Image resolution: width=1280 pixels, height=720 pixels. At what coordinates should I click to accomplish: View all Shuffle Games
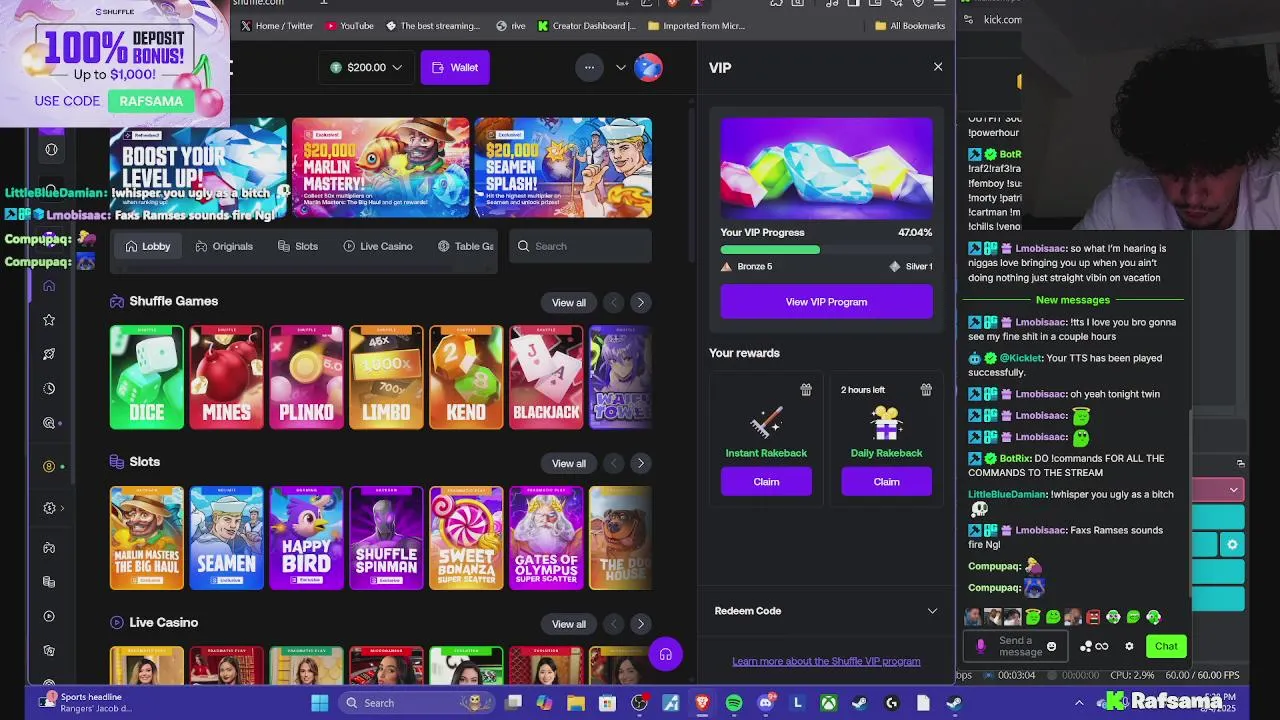tap(569, 303)
